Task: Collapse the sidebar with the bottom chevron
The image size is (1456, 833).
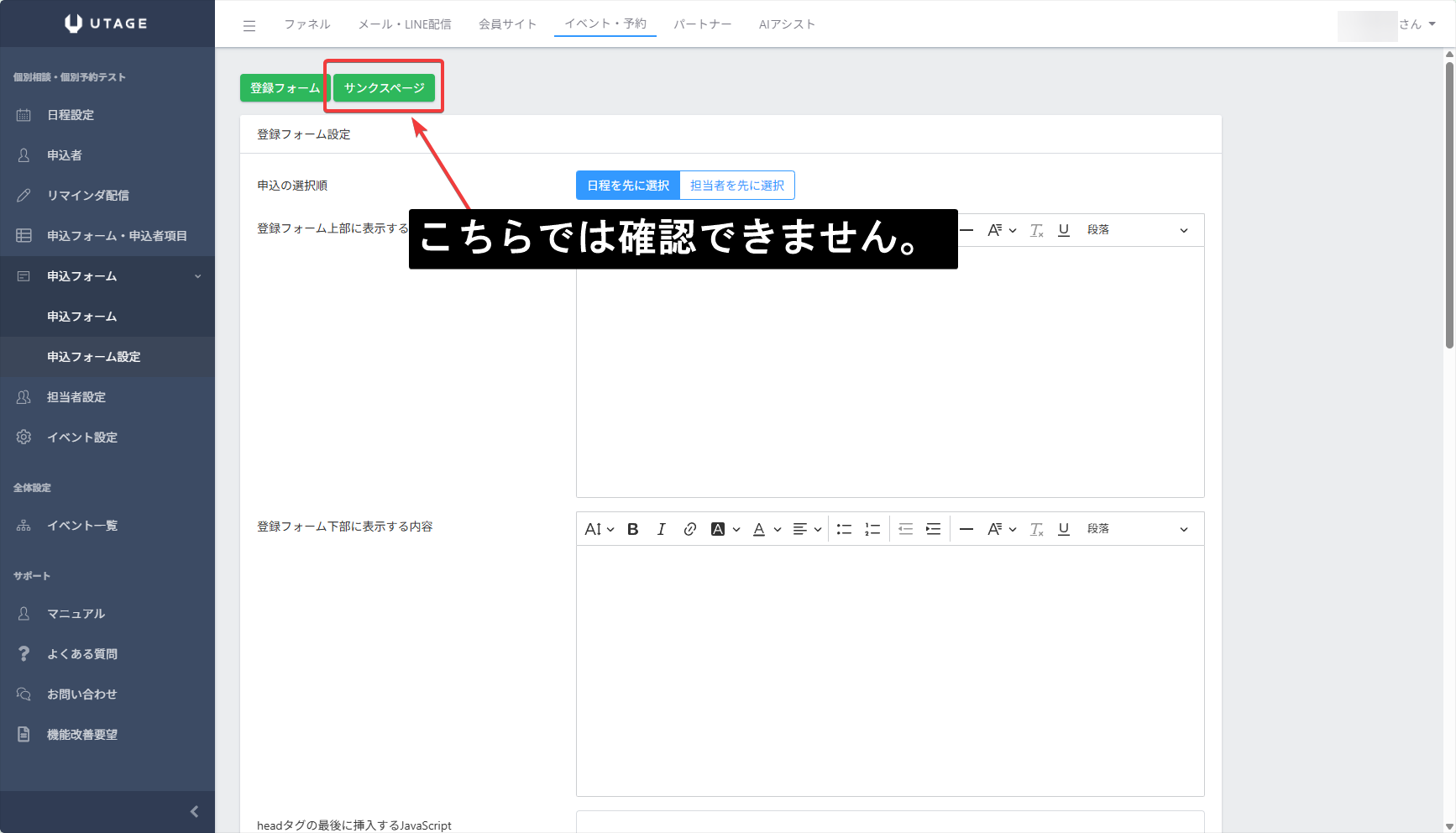Action: (194, 811)
